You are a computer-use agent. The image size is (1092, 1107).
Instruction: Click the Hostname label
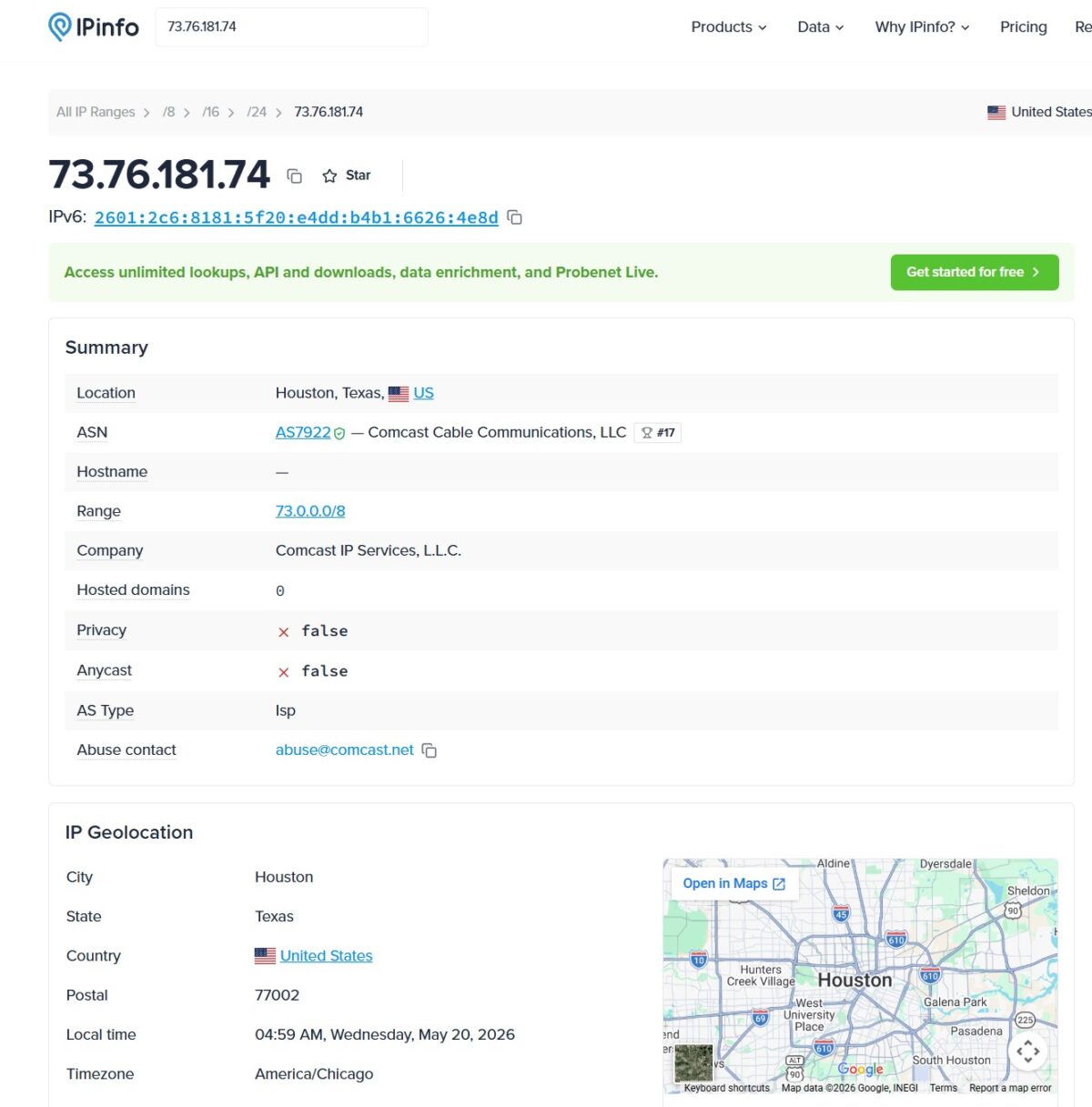(x=112, y=472)
